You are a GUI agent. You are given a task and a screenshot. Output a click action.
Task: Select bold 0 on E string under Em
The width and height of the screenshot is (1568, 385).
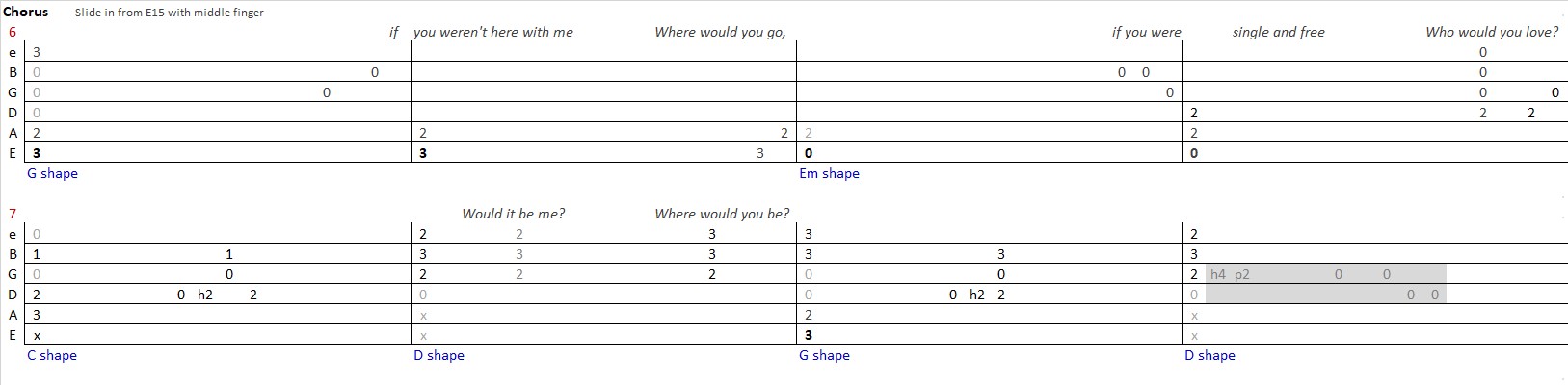click(808, 154)
